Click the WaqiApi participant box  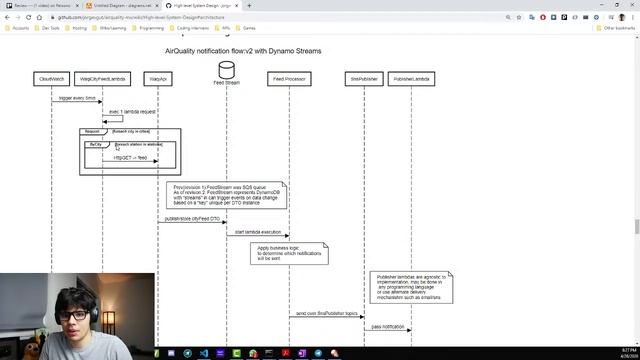click(x=158, y=79)
